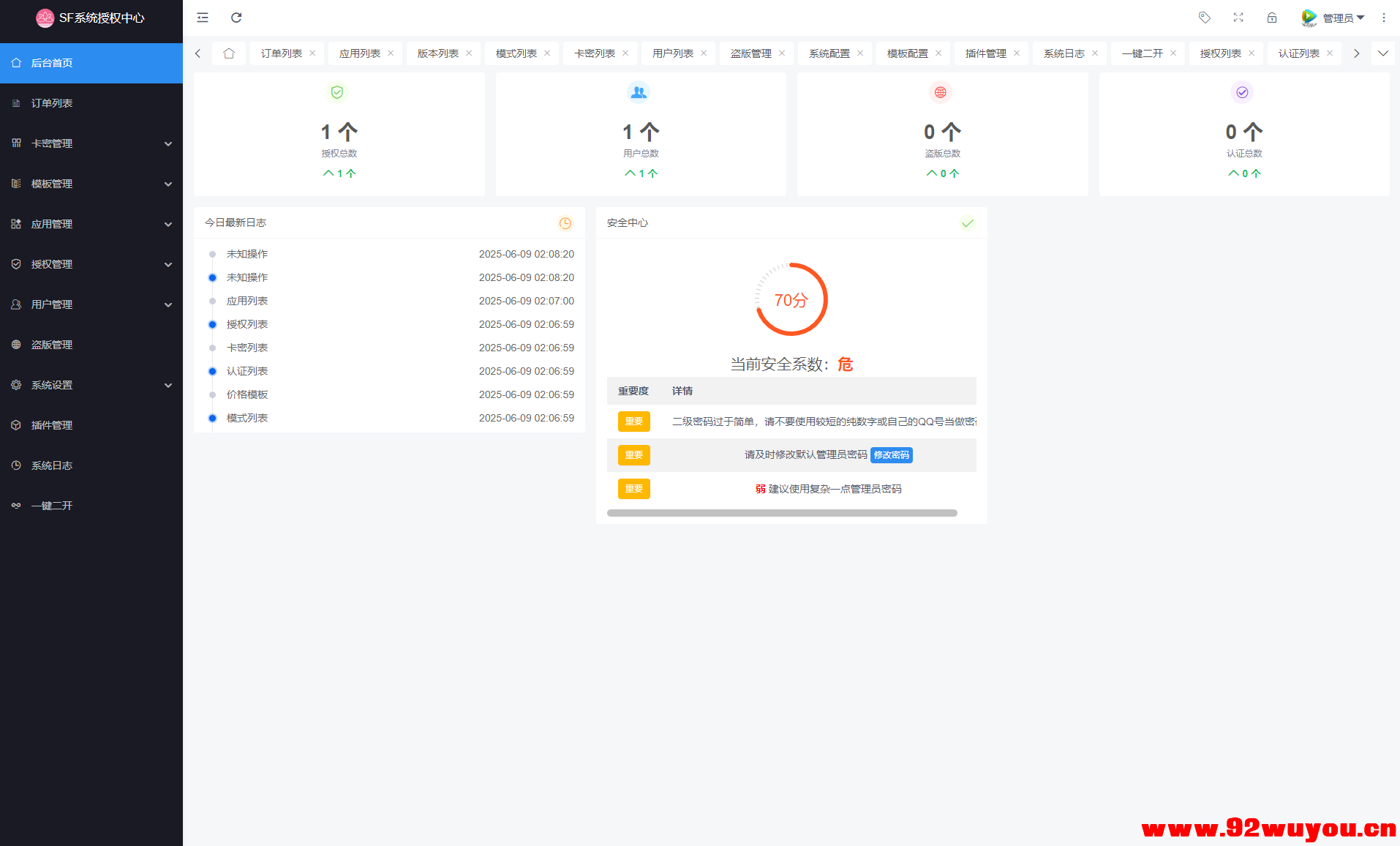Switch to the 用户列表 tab
Image resolution: width=1400 pixels, height=846 pixels.
671,53
